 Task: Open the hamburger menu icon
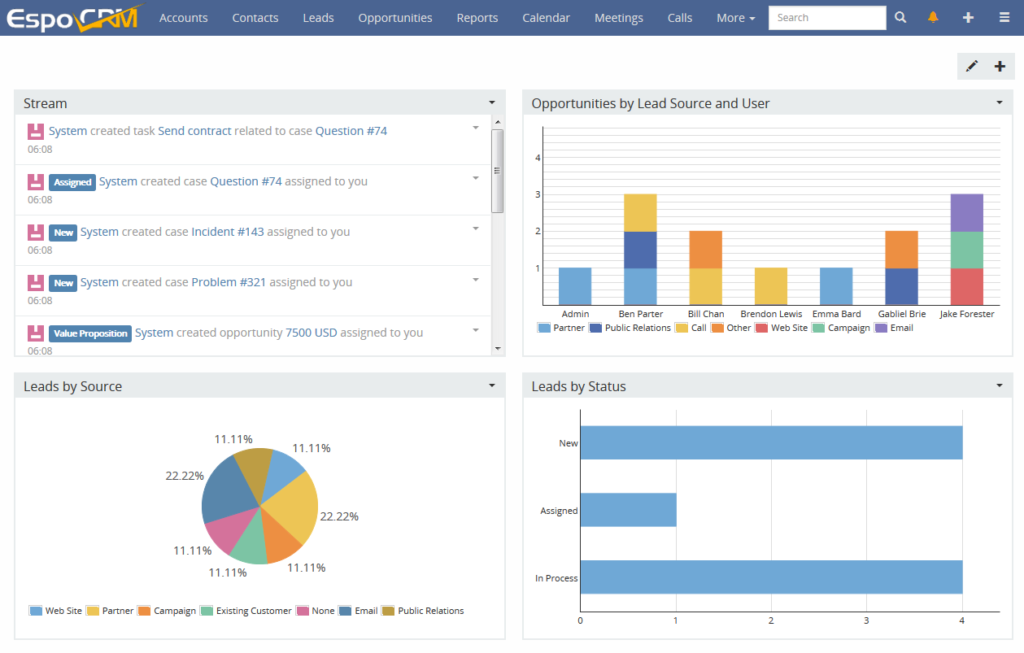pos(1004,18)
